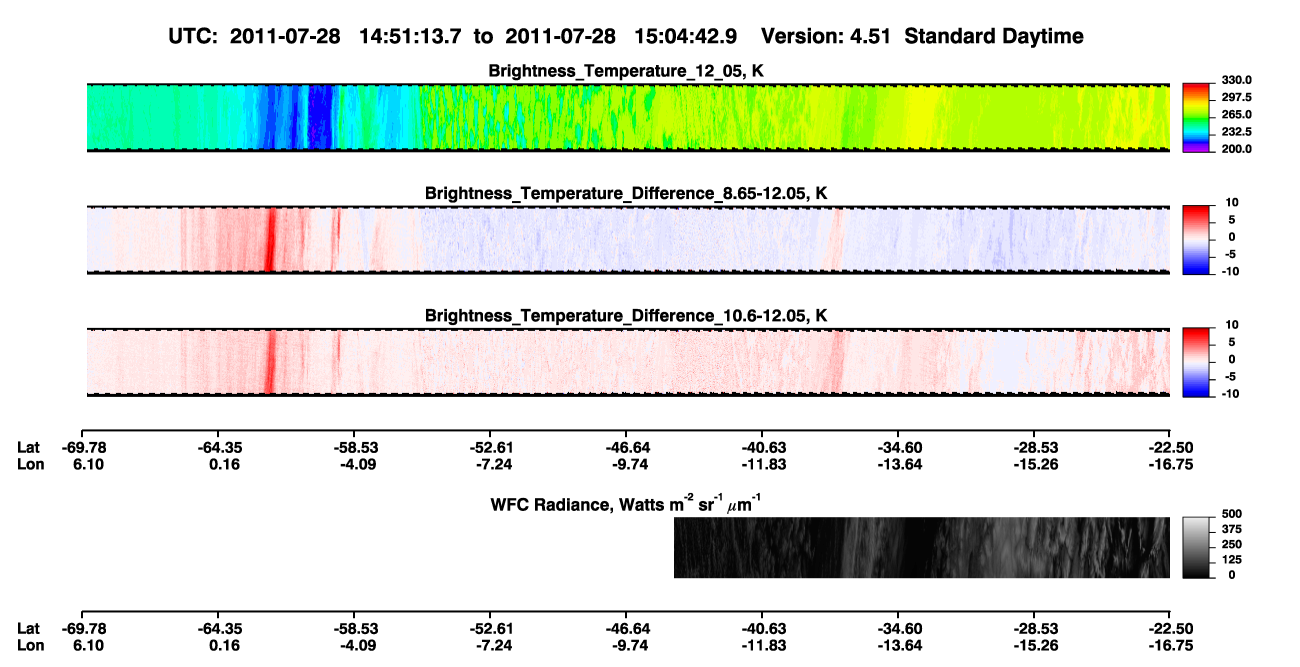This screenshot has height=667, width=1300.
Task: Click the WFC Radiance grayscale image strip
Action: (922, 547)
